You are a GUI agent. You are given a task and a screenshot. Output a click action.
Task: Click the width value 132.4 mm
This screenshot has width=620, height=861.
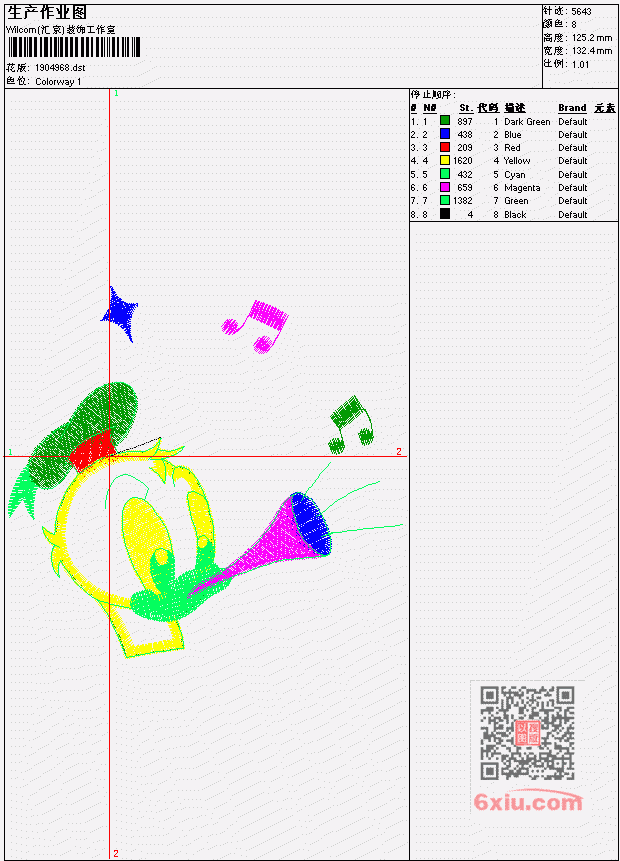coord(592,51)
